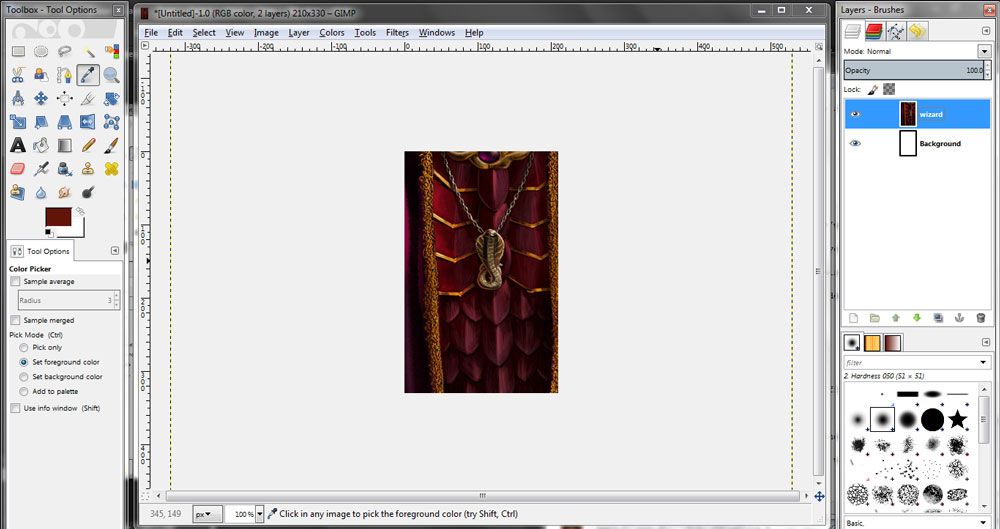Select the Measure compass tool
Screen dimensions: 1000x529
18,98
